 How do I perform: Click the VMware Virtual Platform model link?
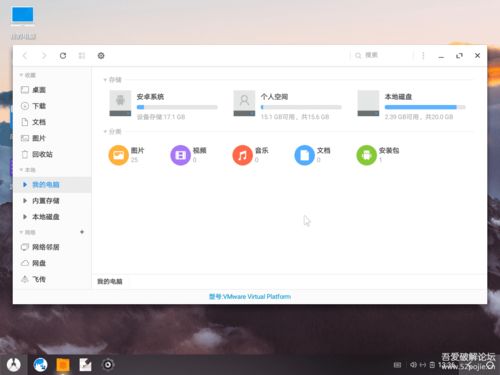[x=250, y=296]
